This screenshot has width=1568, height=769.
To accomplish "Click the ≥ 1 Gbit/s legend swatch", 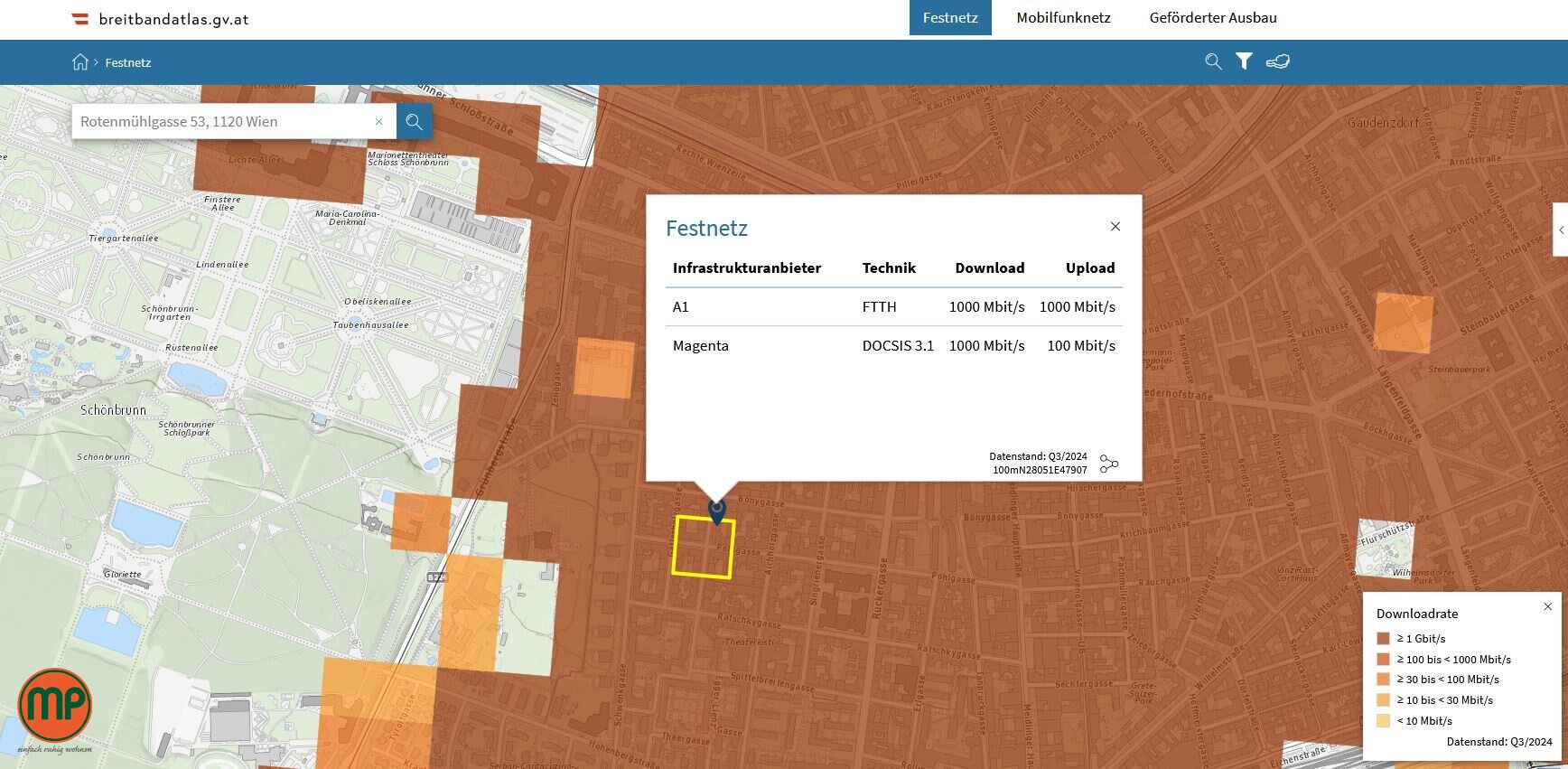I will [1383, 639].
